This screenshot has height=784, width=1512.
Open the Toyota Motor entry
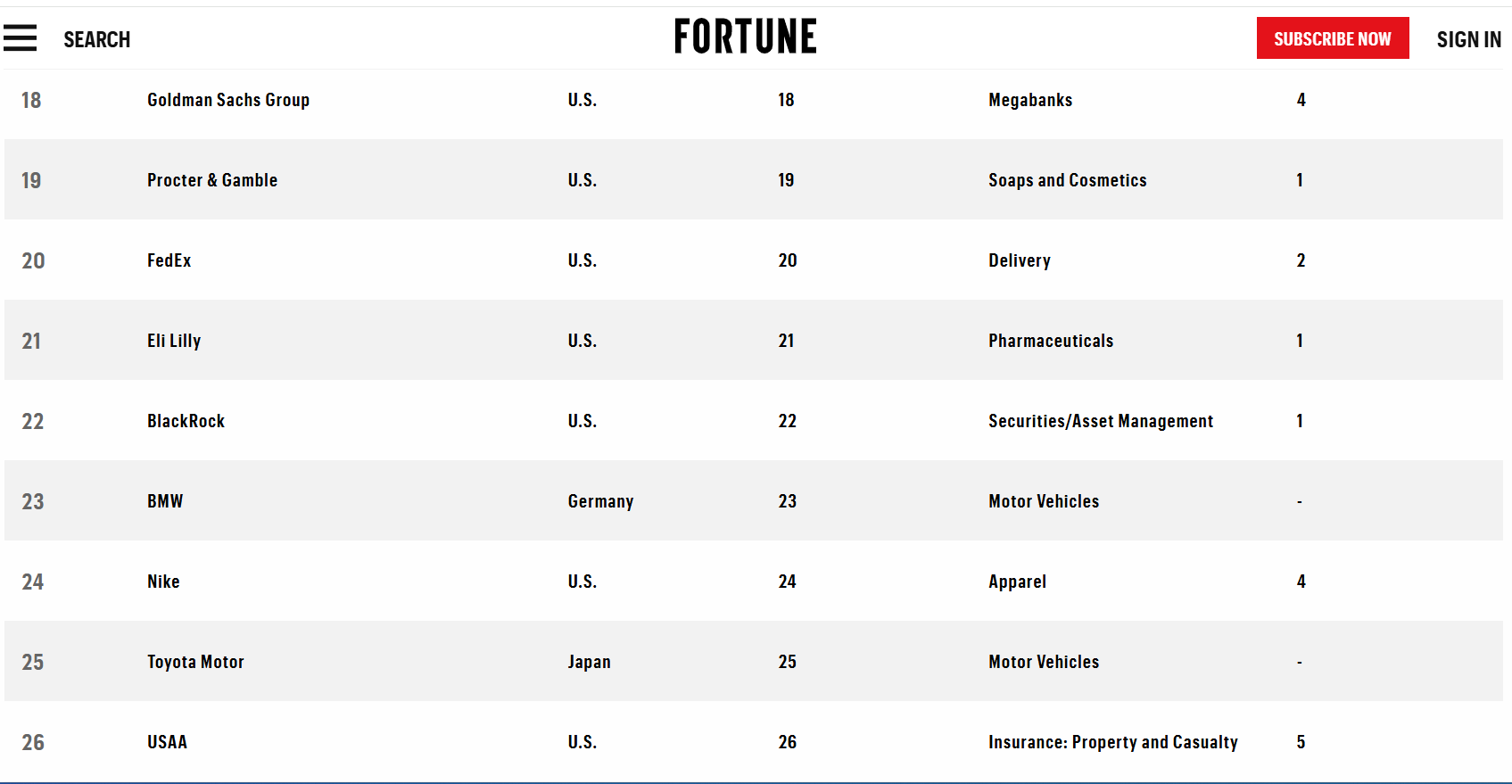195,662
